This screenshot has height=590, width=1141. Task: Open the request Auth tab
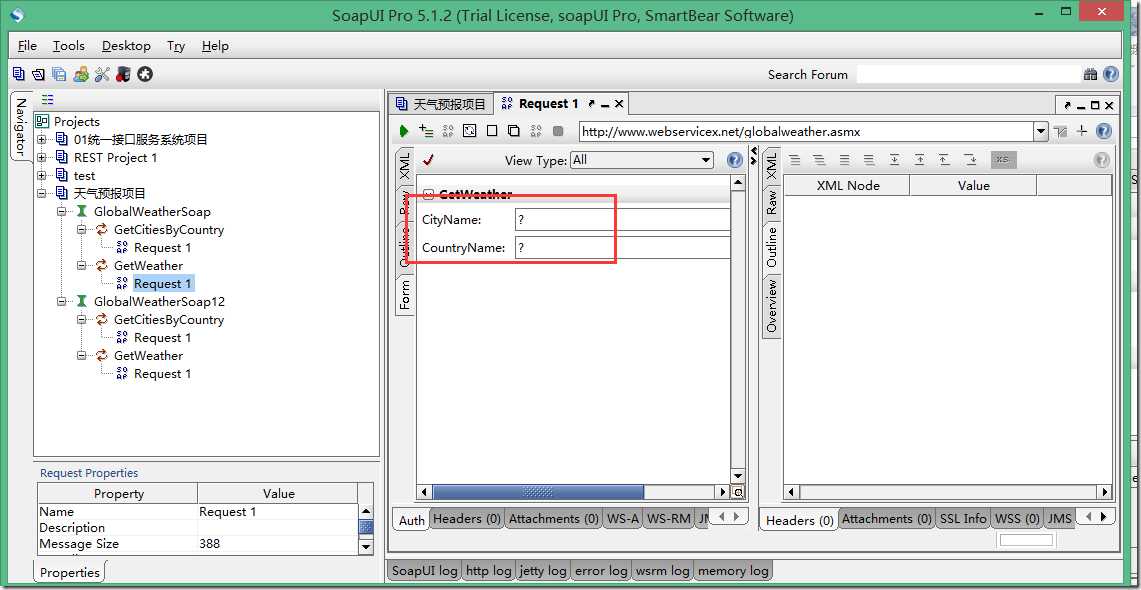[411, 519]
